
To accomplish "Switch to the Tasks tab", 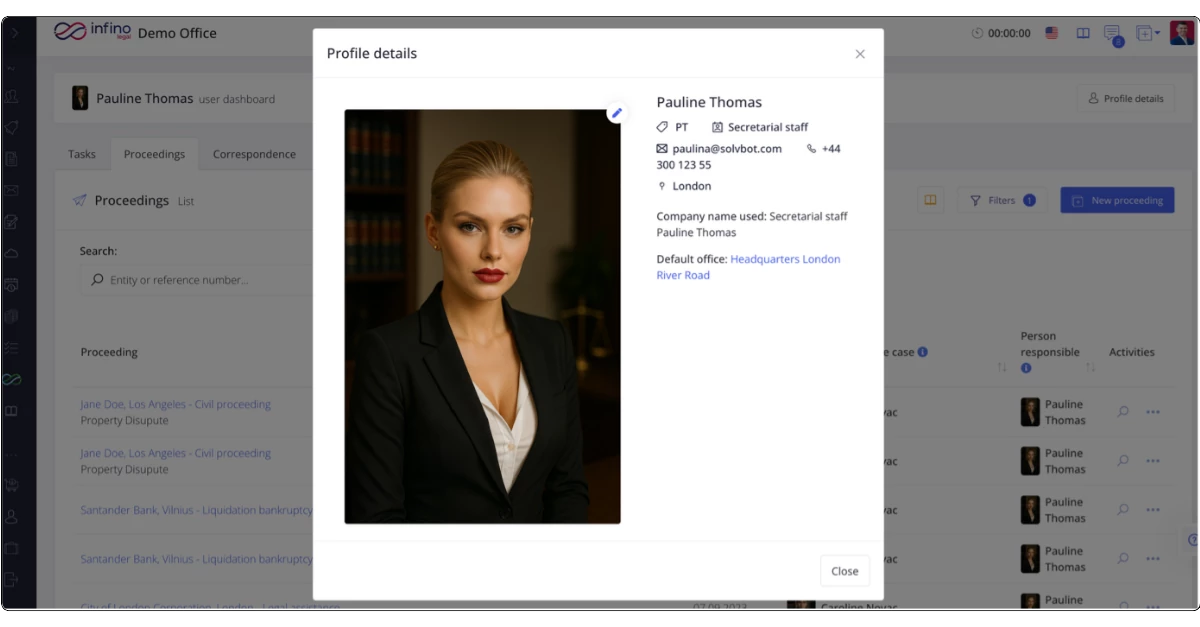I will click(82, 154).
